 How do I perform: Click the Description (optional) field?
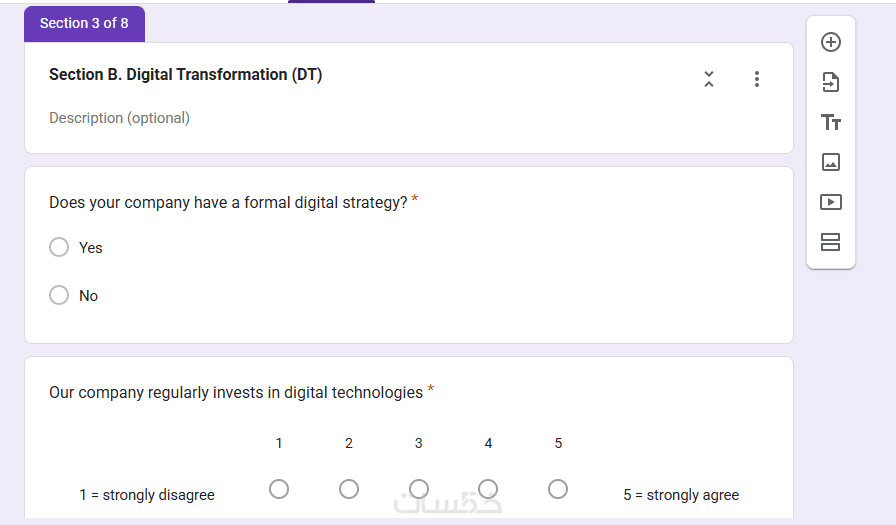(119, 118)
